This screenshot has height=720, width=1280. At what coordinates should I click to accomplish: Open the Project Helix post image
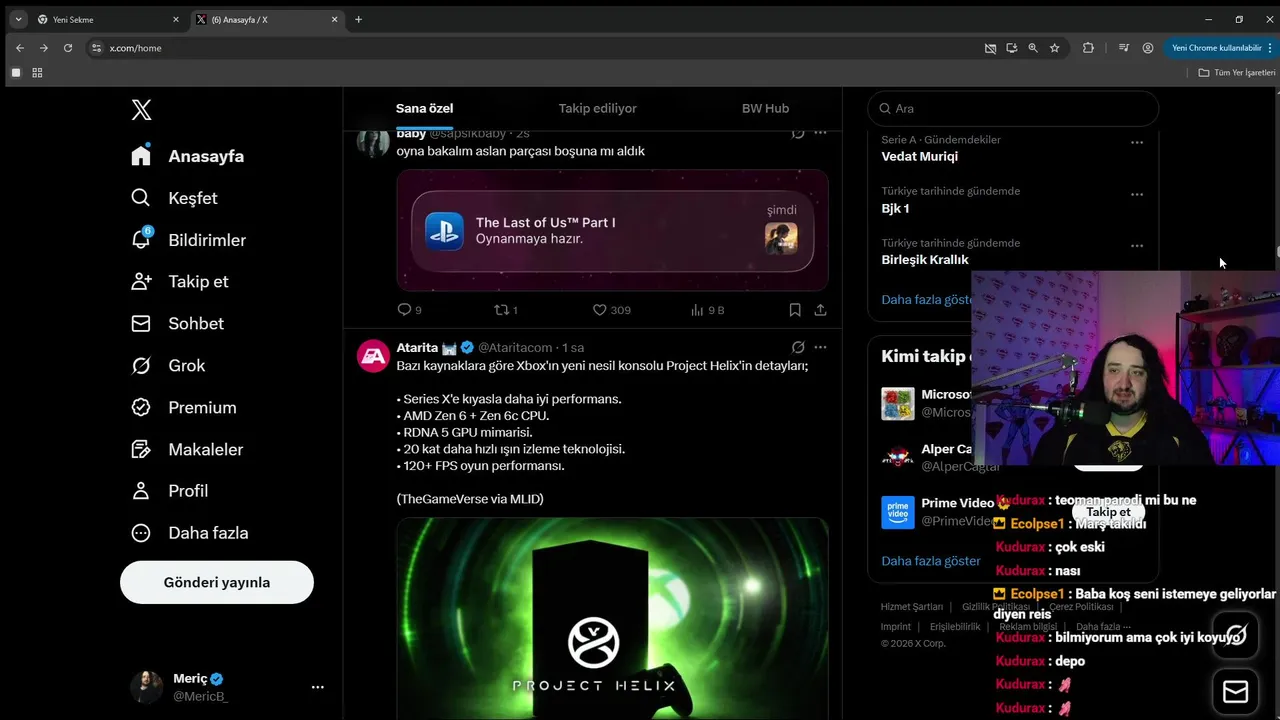point(612,618)
